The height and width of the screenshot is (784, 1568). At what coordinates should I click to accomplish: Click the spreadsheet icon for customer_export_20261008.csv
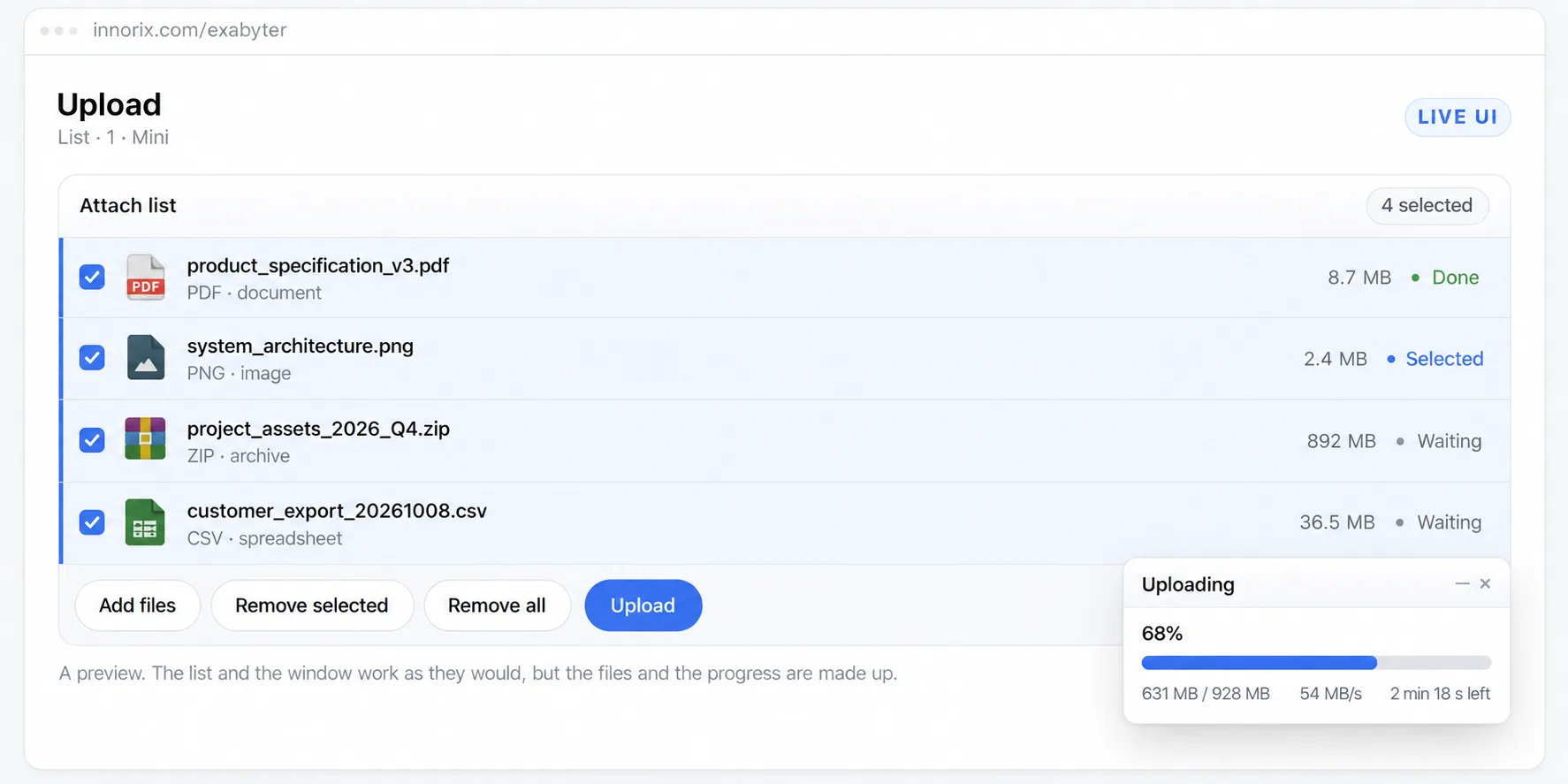tap(145, 522)
